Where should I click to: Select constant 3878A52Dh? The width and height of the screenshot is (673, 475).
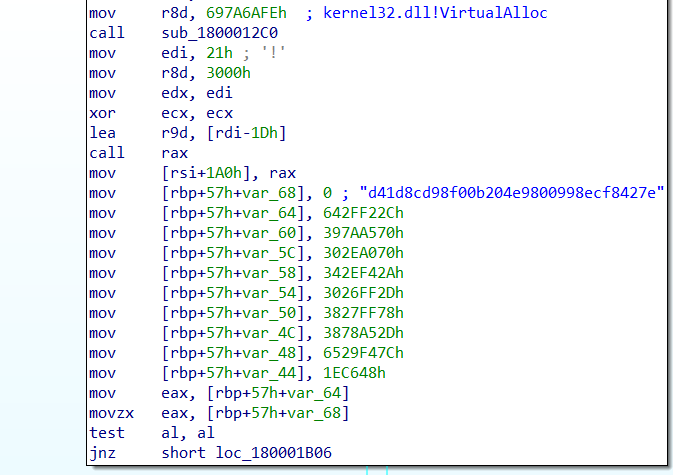(x=363, y=333)
